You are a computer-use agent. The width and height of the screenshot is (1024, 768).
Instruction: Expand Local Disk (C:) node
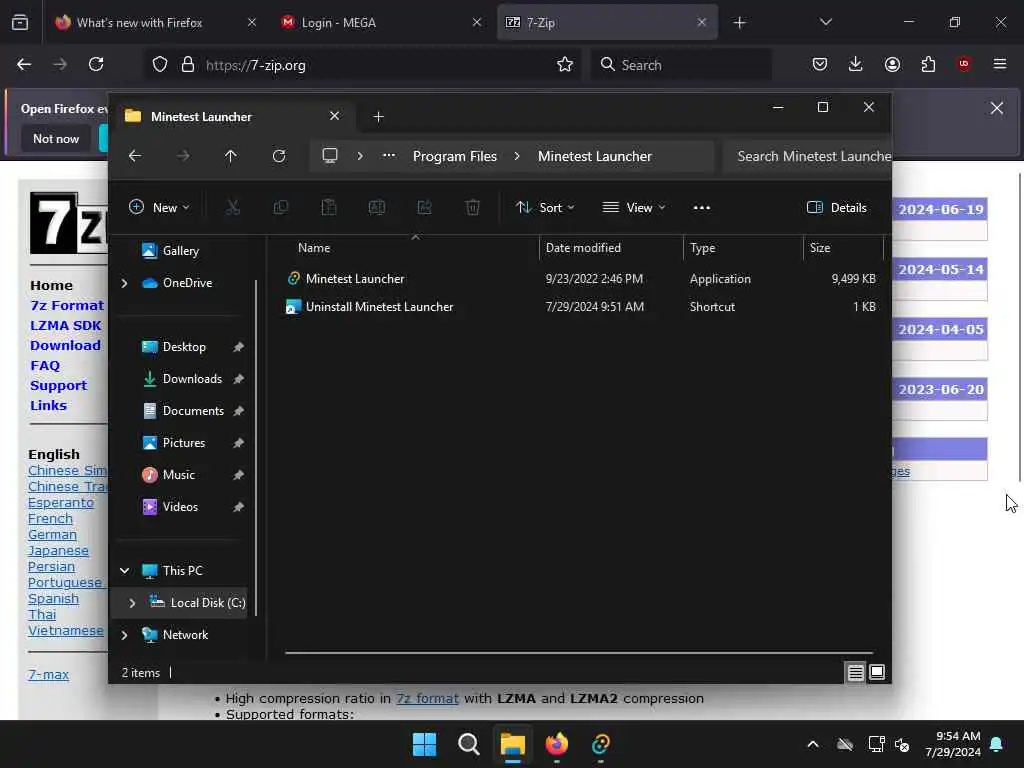pyautogui.click(x=132, y=603)
